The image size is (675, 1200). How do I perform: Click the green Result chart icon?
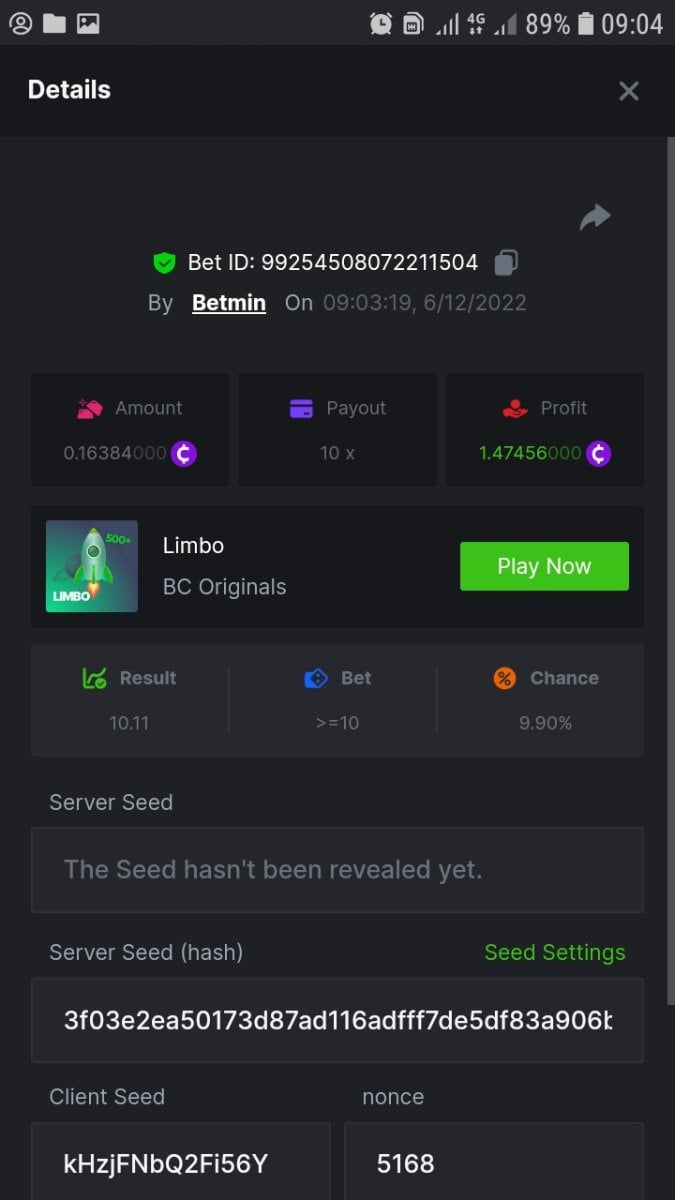pos(95,678)
